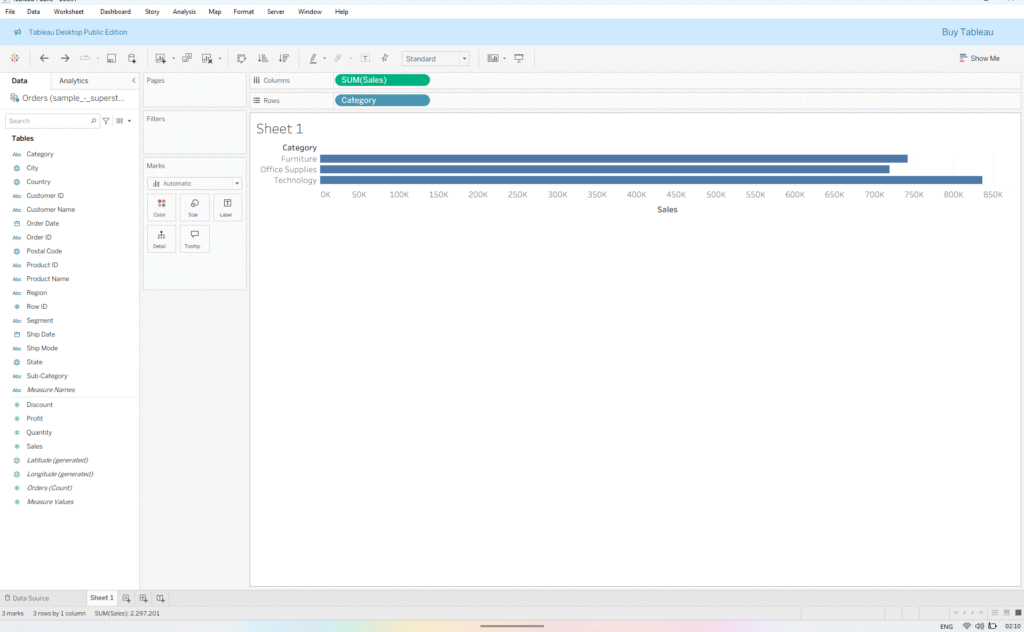Sort bars descending using toolbar icon
1024x632 pixels.
tap(284, 58)
